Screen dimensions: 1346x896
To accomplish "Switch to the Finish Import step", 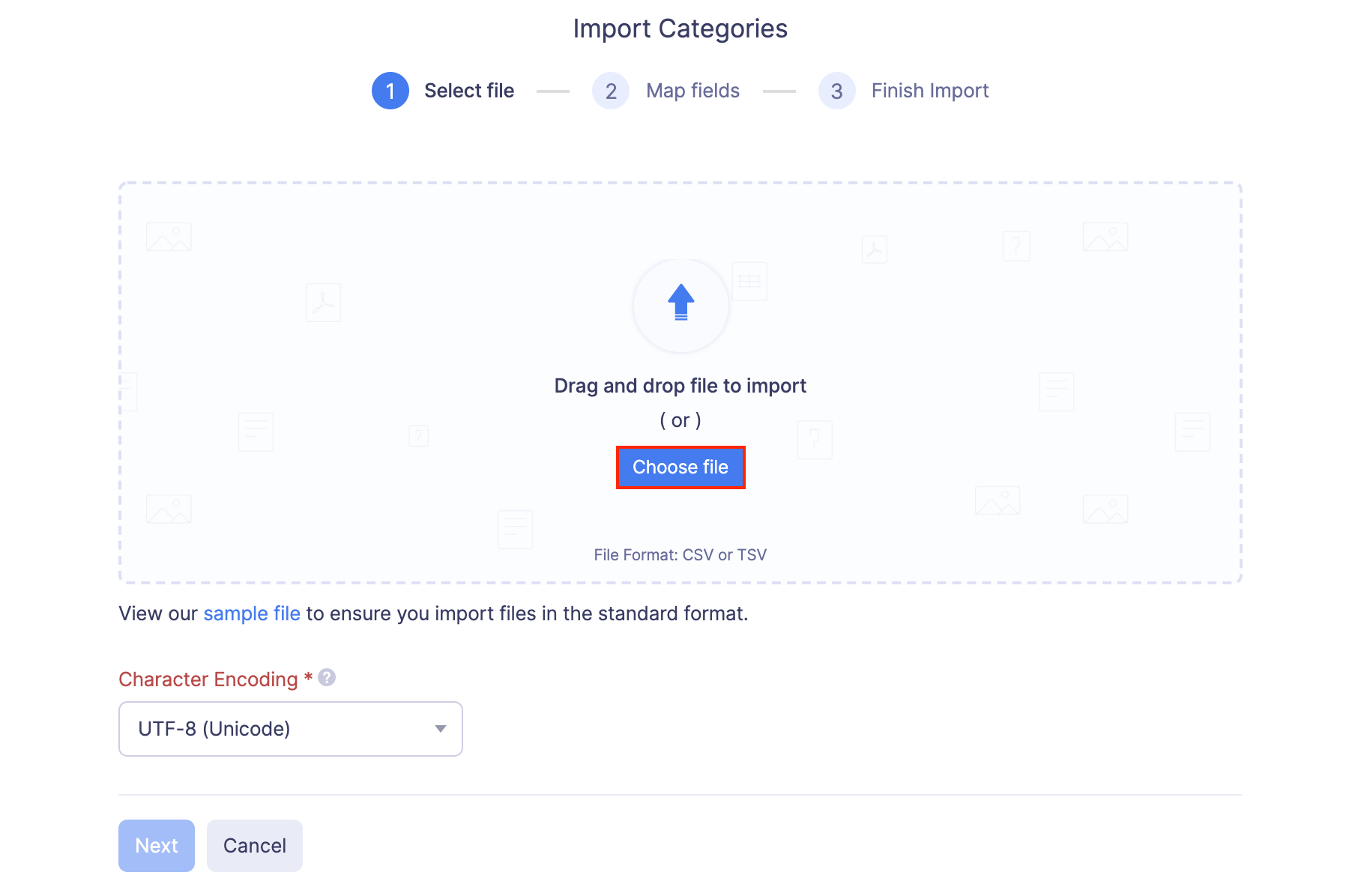I will pos(929,91).
